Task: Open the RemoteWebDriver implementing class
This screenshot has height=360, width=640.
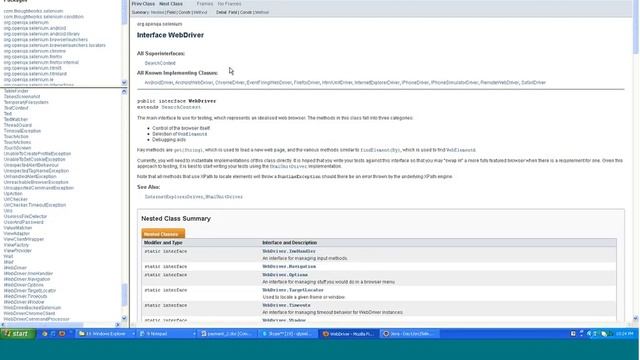Action: click(500, 82)
